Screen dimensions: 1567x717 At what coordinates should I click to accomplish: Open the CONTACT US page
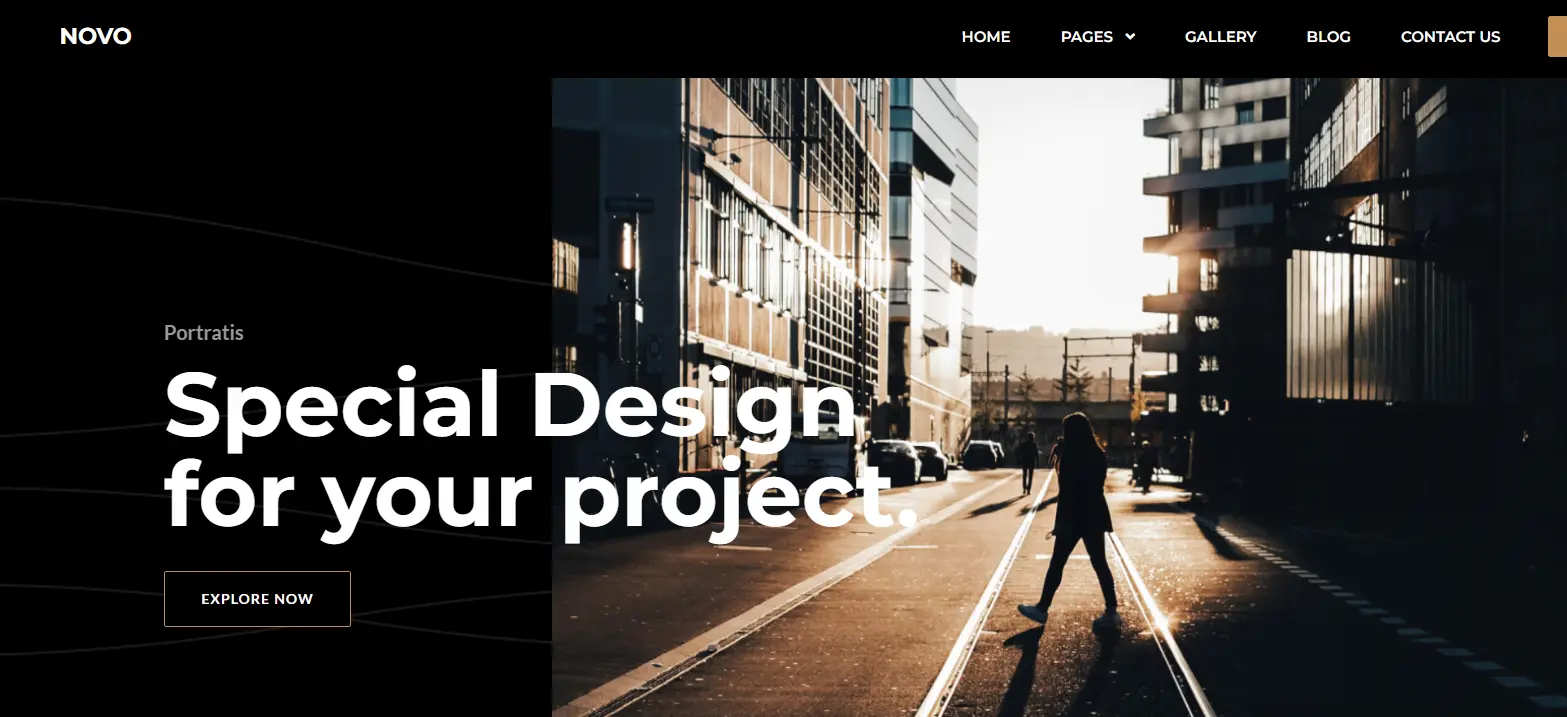1450,37
